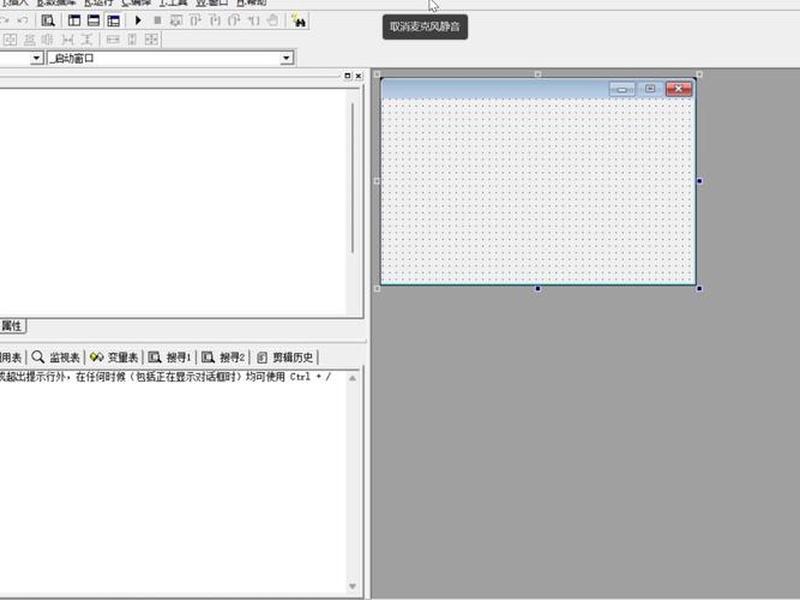The height and width of the screenshot is (600, 800).
Task: Click the left-panel layout toolbar icon
Action: click(74, 21)
